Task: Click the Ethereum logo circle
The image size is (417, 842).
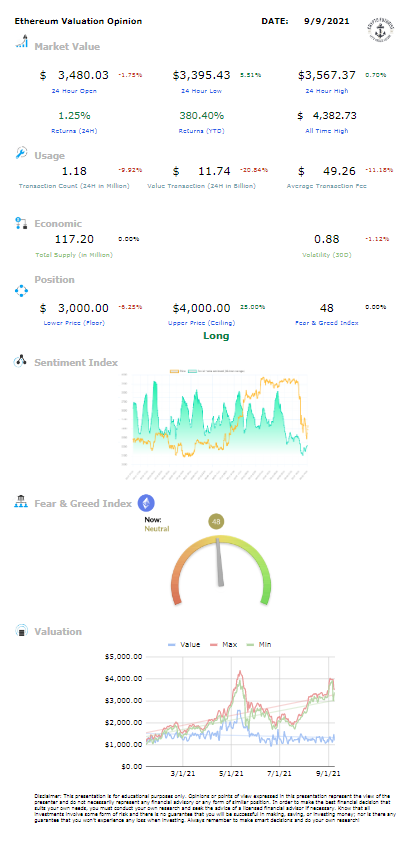Action: click(147, 503)
